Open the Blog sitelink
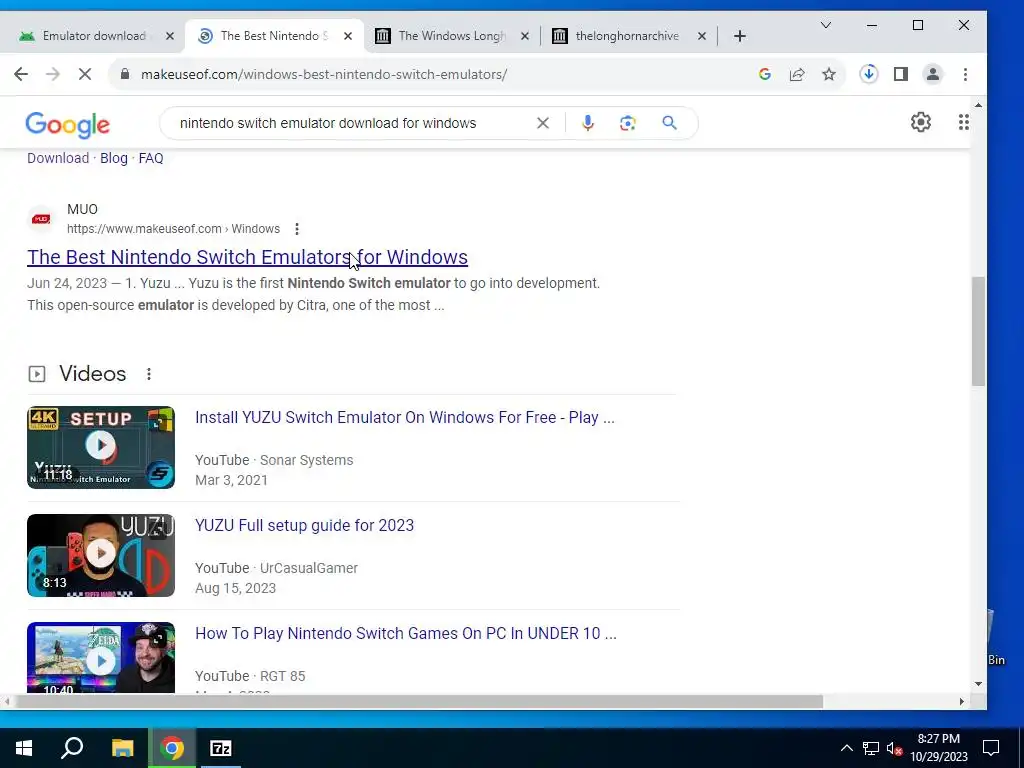Viewport: 1024px width, 768px height. pyautogui.click(x=114, y=158)
